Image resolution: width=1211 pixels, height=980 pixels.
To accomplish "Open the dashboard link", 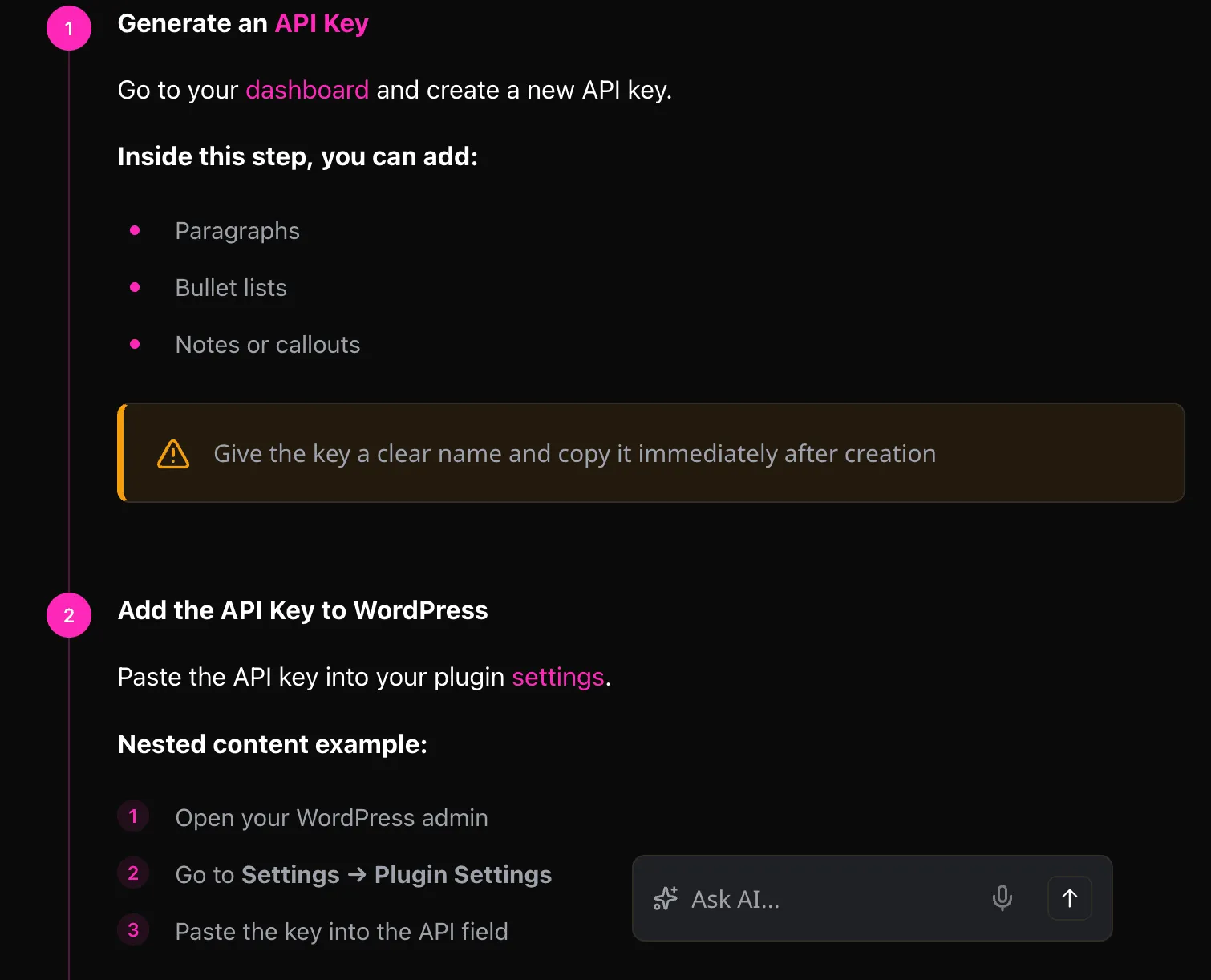I will click(x=306, y=90).
